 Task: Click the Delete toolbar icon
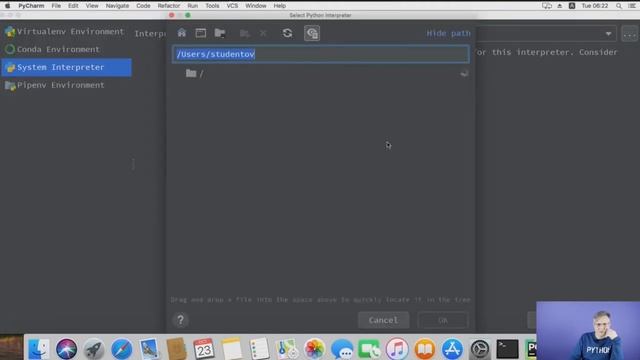point(263,33)
